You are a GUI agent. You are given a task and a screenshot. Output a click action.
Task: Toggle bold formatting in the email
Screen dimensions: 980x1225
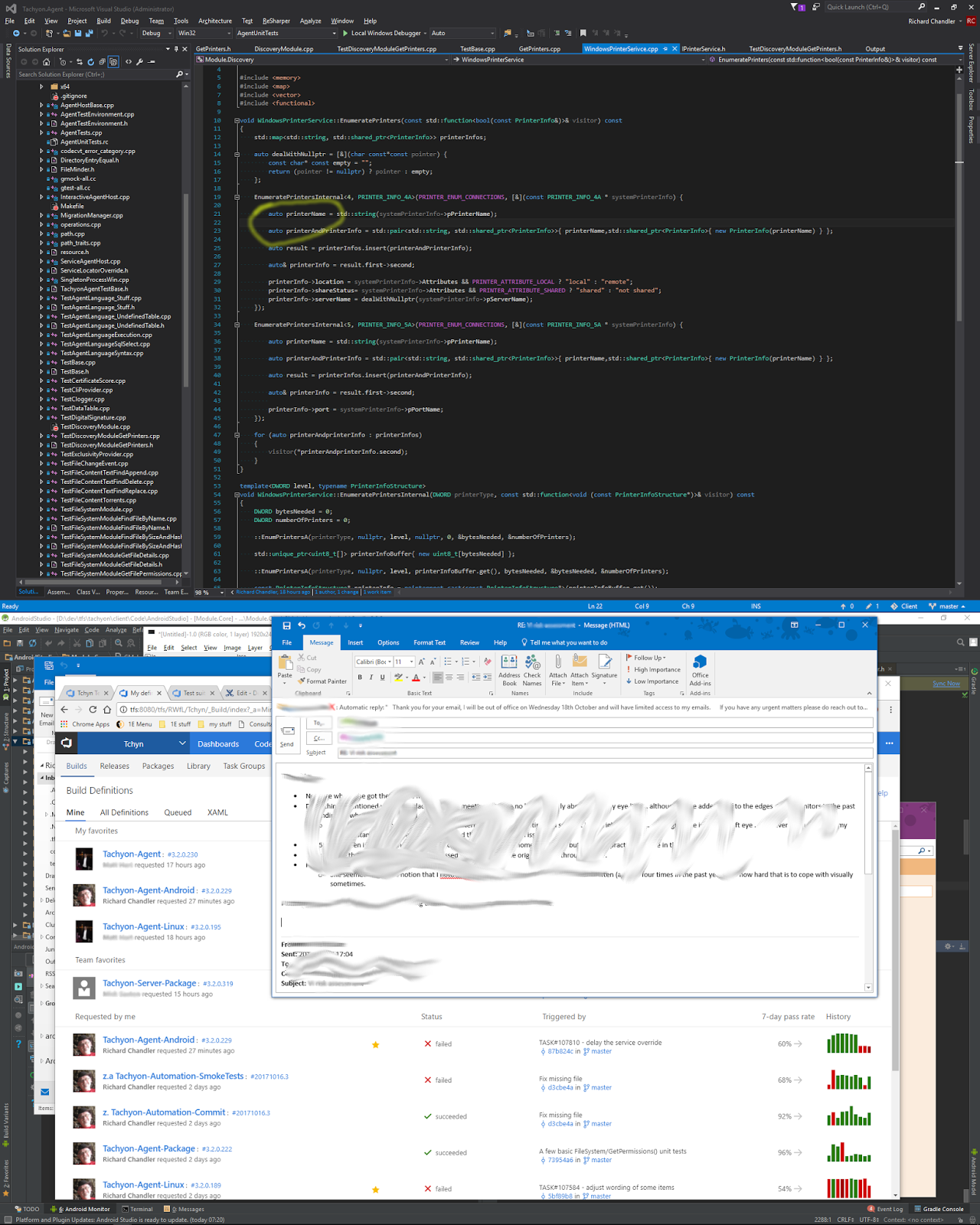tap(360, 678)
